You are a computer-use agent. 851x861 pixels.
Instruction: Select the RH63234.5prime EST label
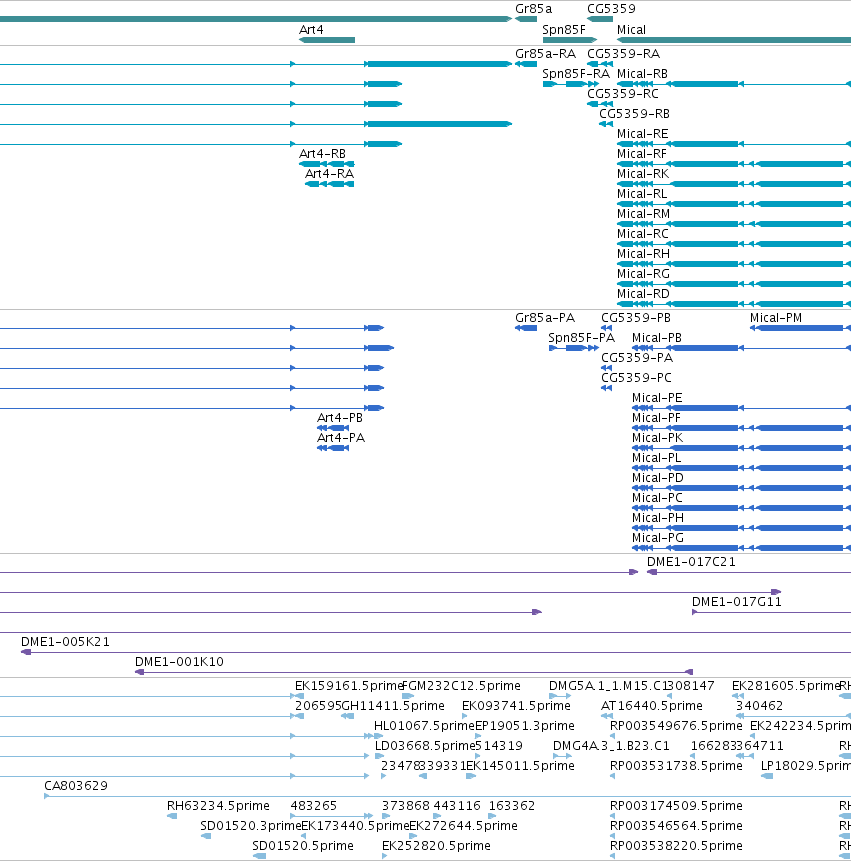218,806
